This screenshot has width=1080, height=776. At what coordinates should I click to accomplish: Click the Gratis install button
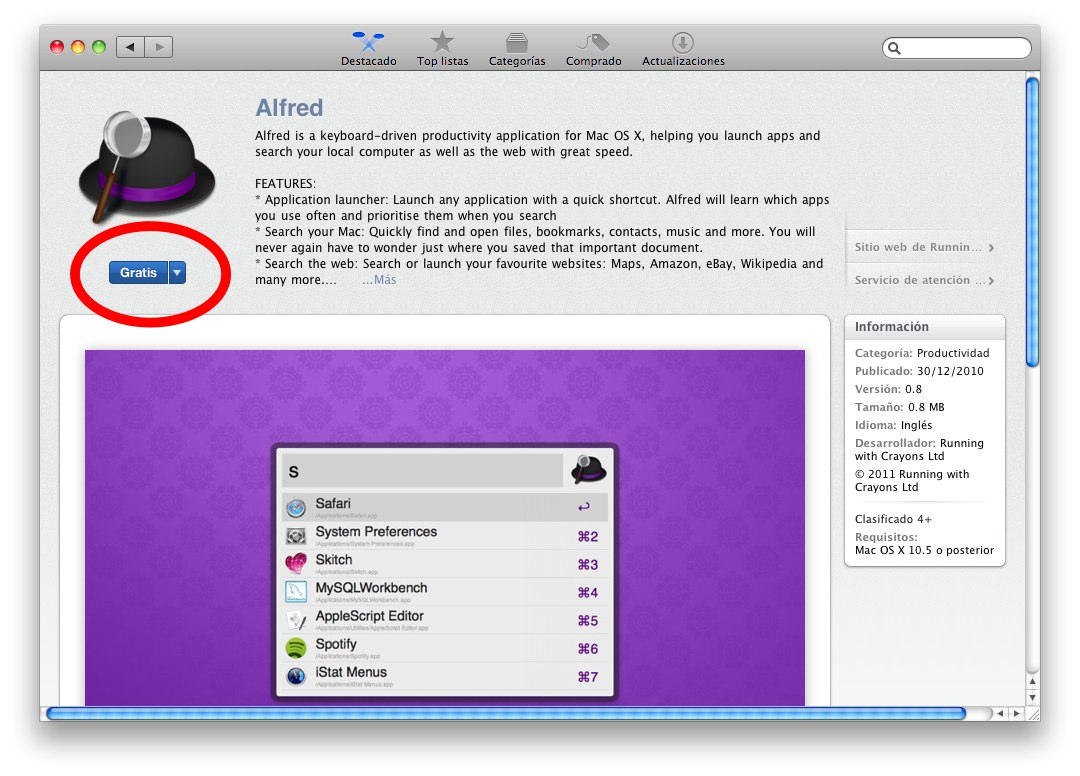tap(138, 273)
